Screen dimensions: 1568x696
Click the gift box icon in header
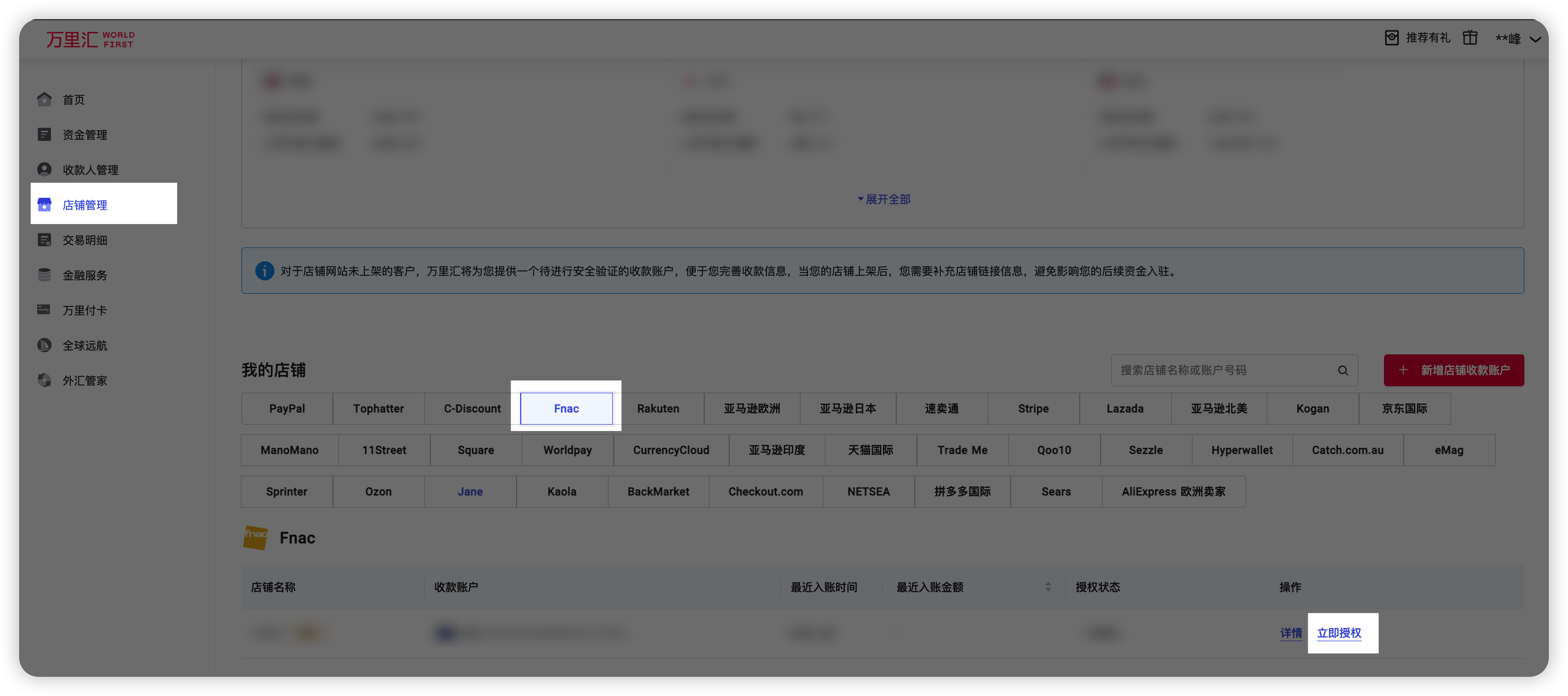click(x=1470, y=38)
